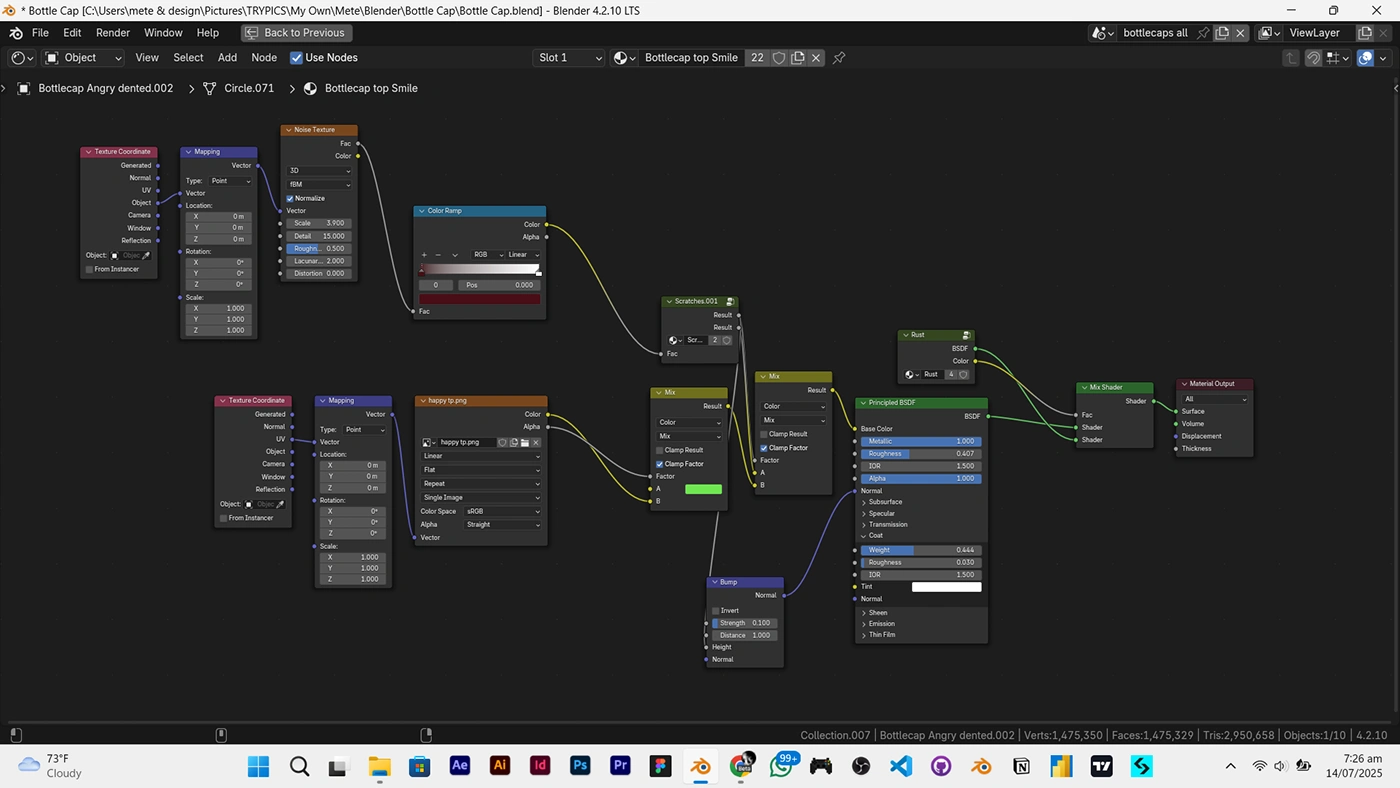Open After Effects from the taskbar

coord(460,766)
